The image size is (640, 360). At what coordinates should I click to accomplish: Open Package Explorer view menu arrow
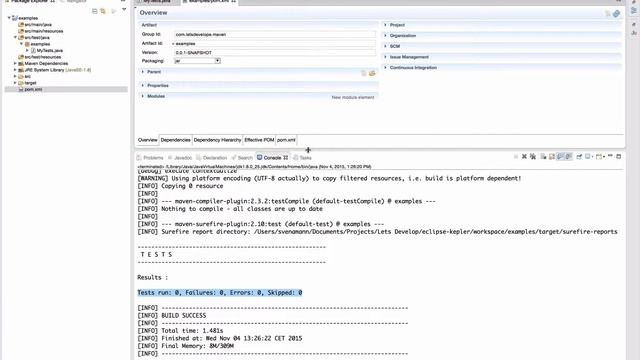[124, 10]
